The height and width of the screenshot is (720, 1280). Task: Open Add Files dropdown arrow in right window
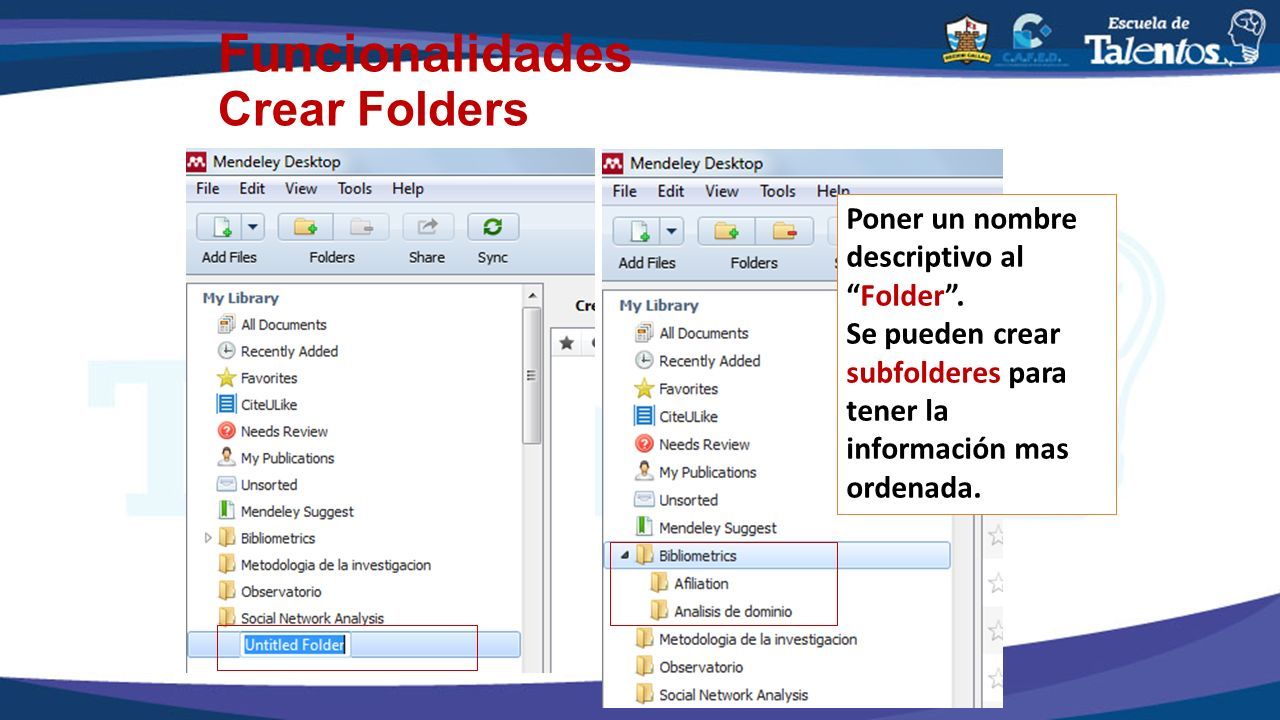tap(671, 232)
